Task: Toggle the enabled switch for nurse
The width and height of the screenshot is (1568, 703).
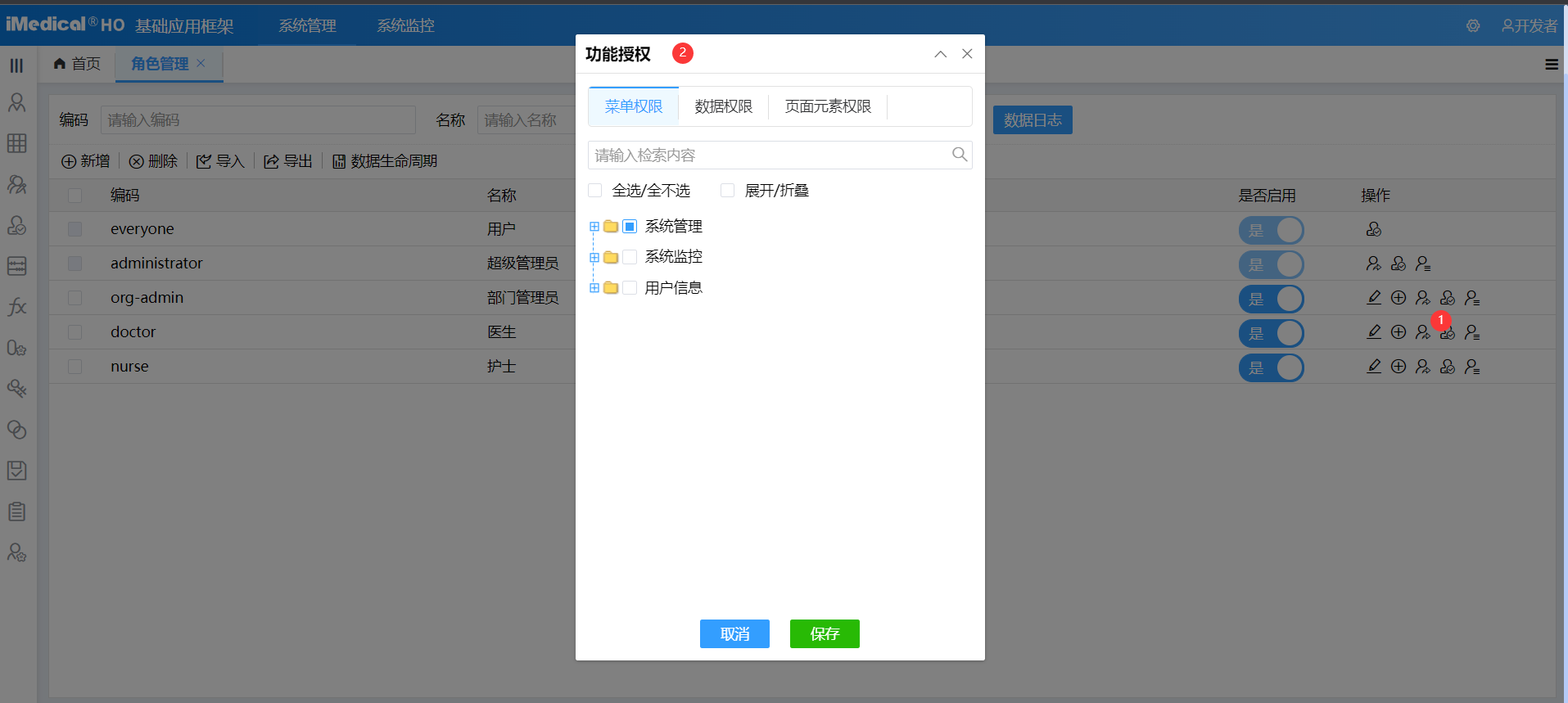Action: tap(1271, 367)
